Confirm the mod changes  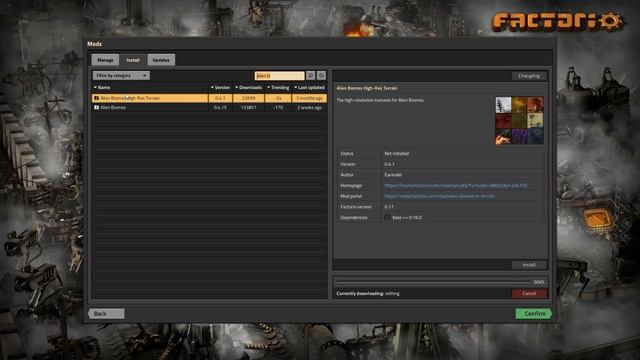[533, 313]
